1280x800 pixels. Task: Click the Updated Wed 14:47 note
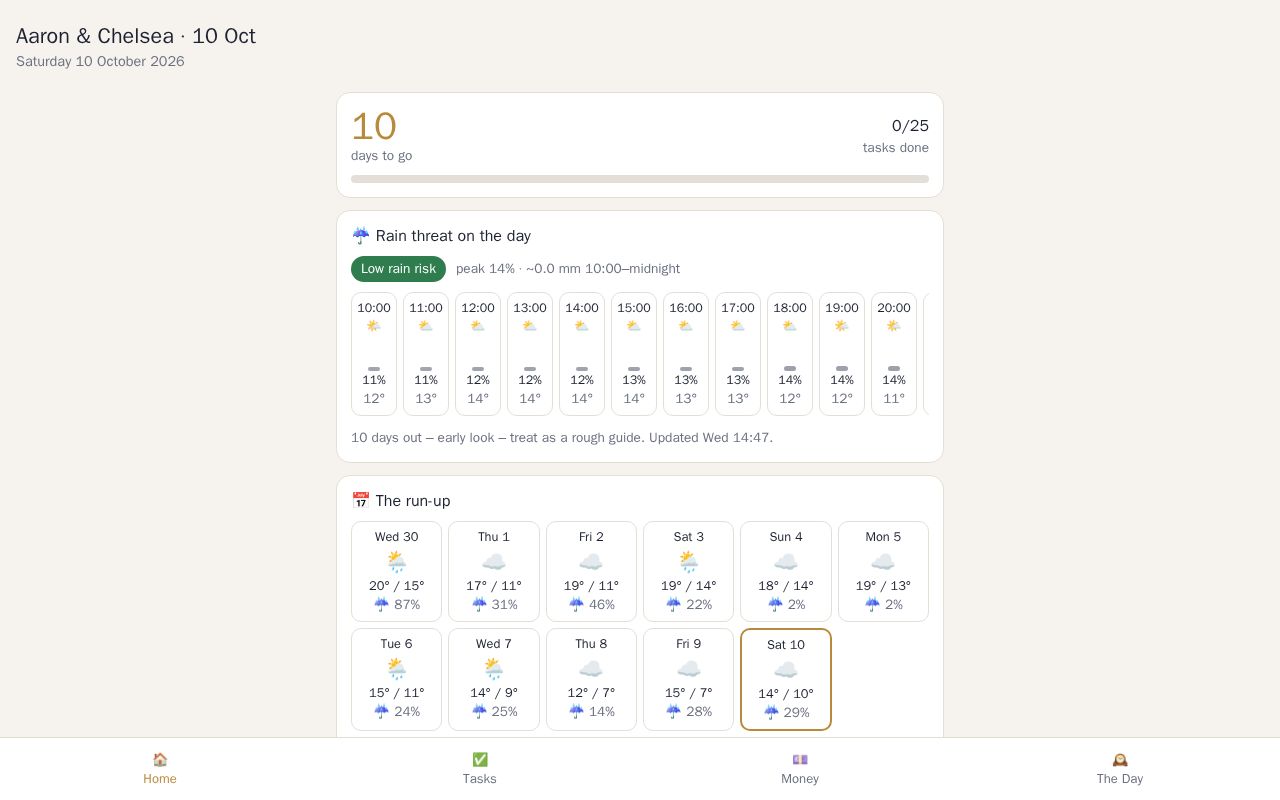pyautogui.click(x=711, y=438)
